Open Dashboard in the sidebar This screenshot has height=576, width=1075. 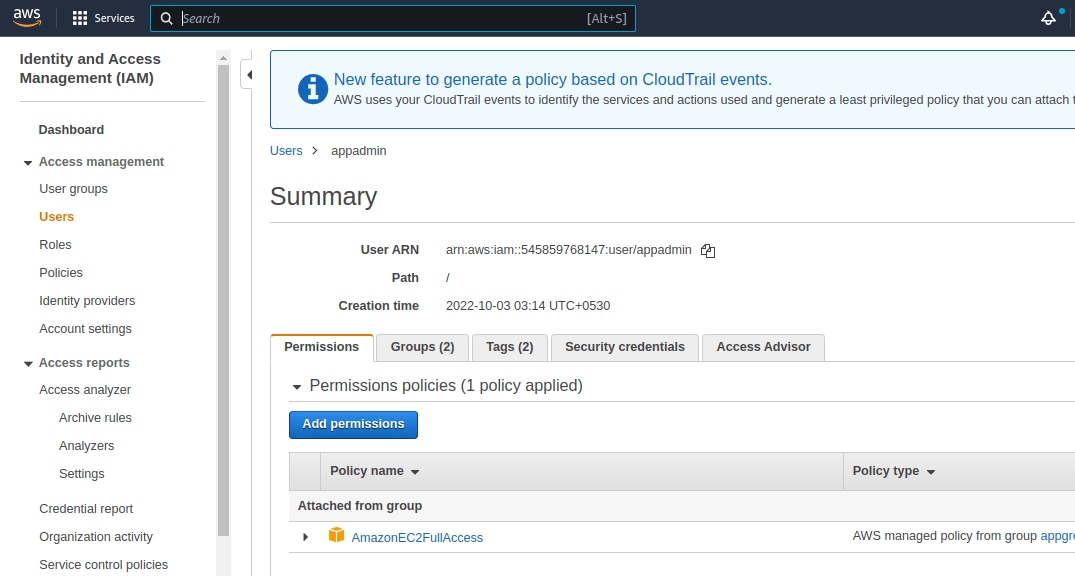(71, 130)
